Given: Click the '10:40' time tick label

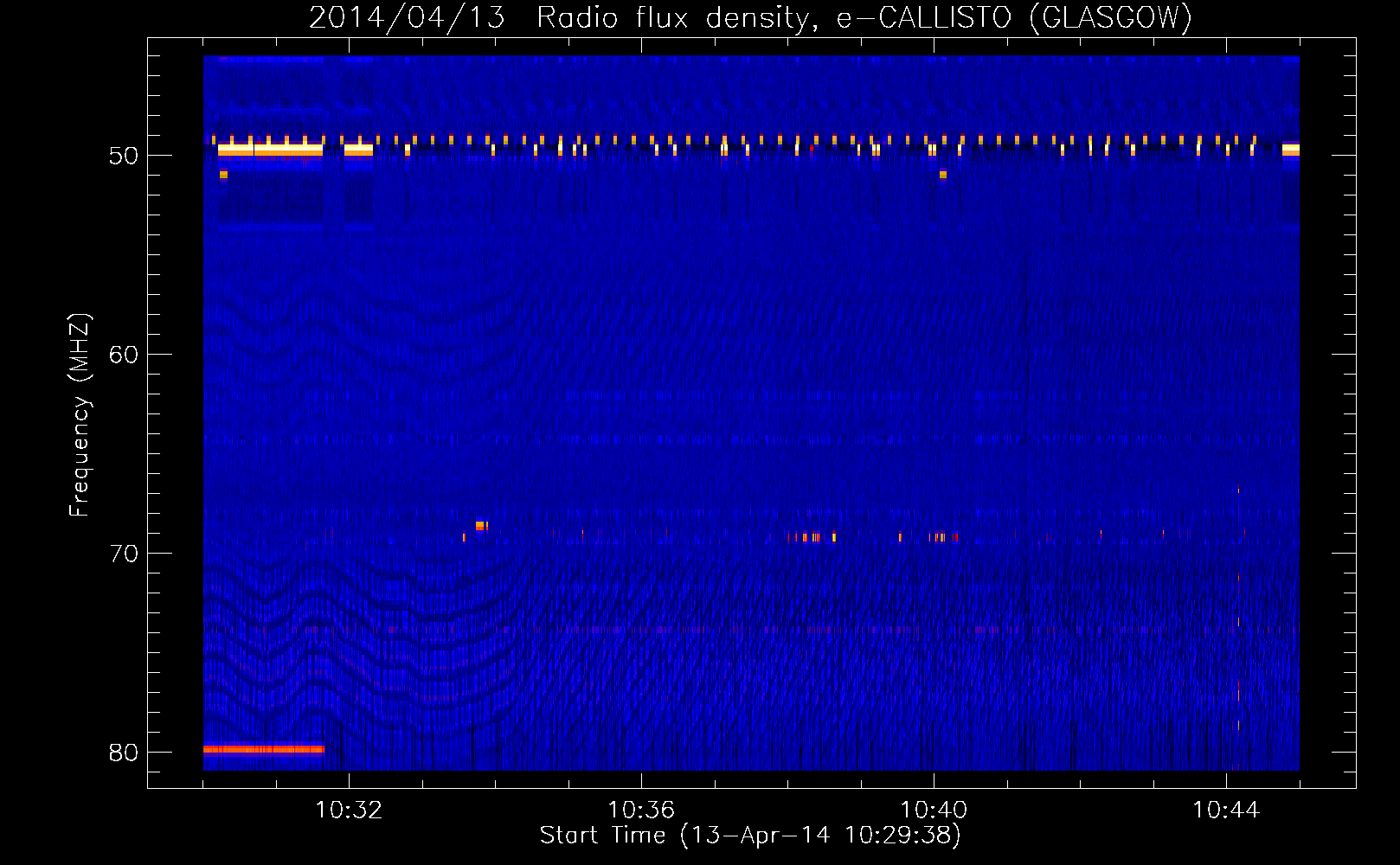Looking at the screenshot, I should coord(934,810).
